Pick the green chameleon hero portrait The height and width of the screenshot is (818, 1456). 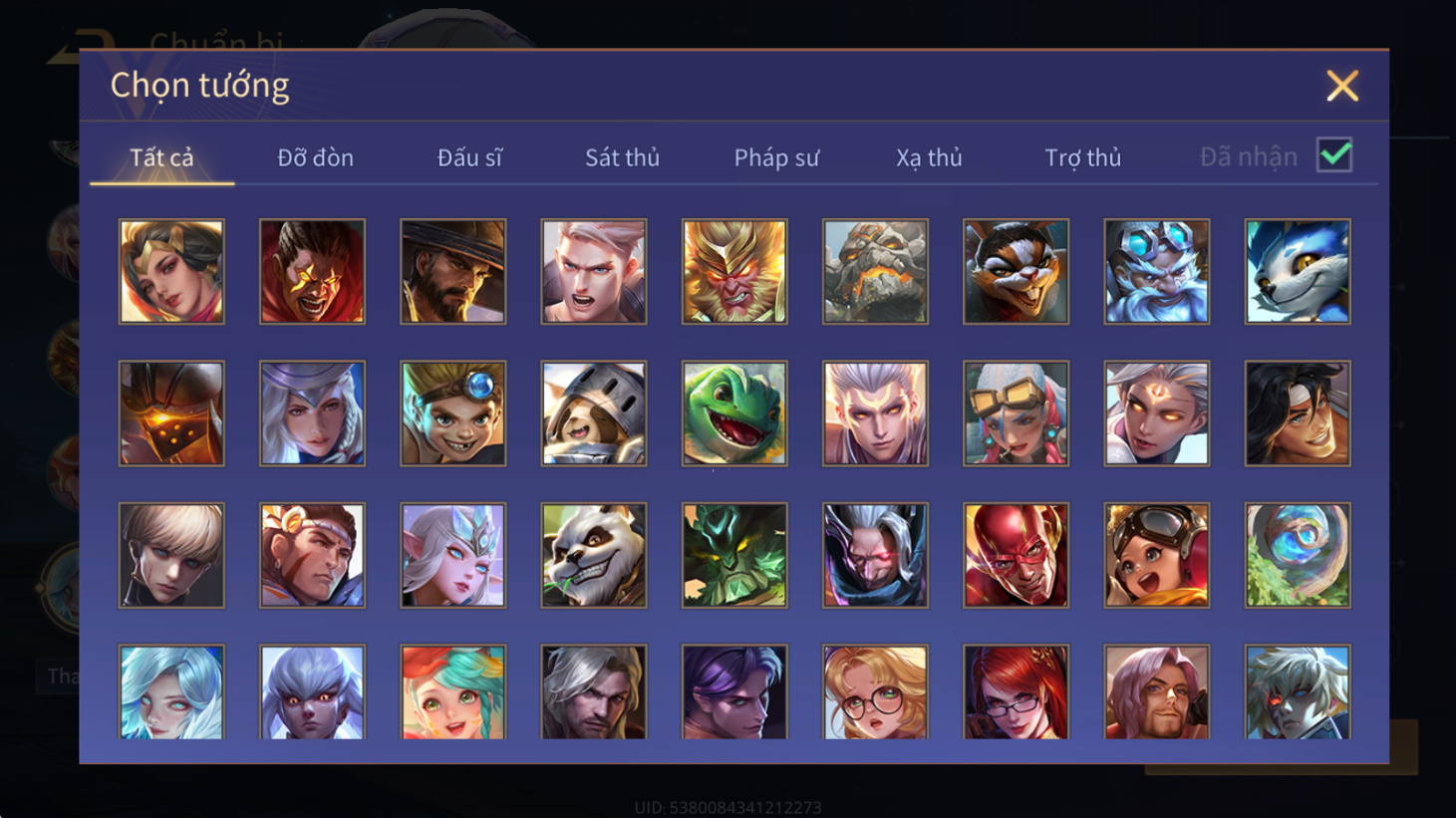point(734,413)
